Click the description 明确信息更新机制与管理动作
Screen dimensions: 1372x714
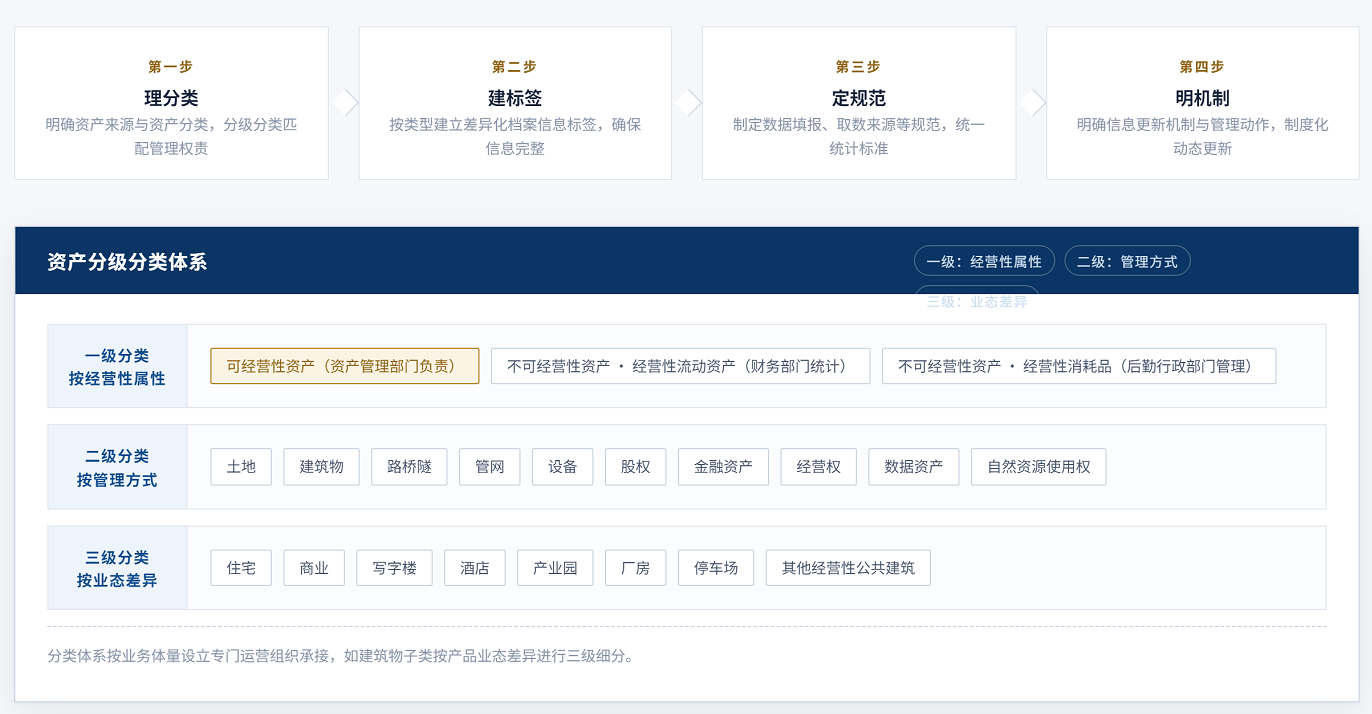tap(1203, 137)
